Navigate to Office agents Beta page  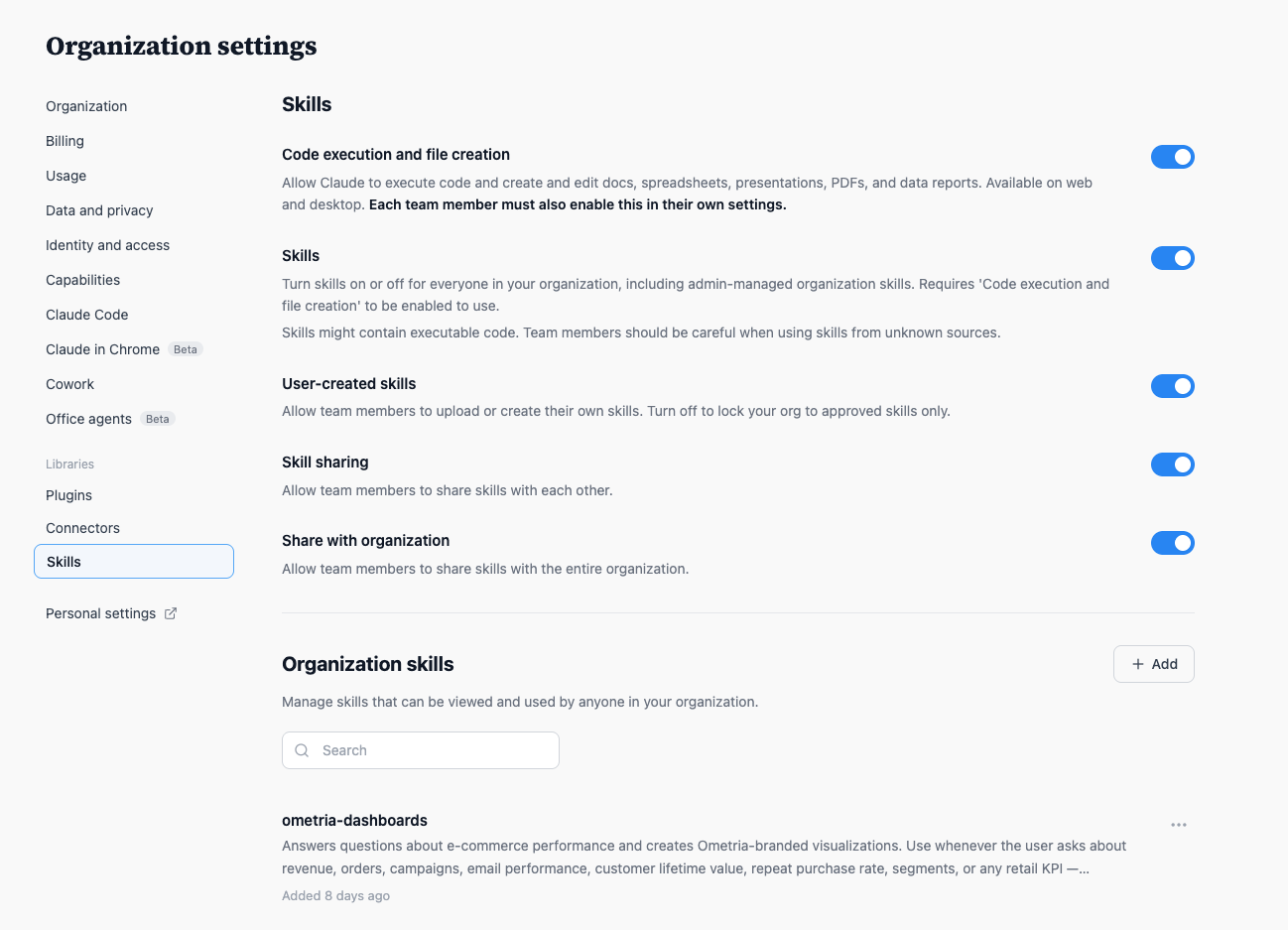(x=110, y=419)
